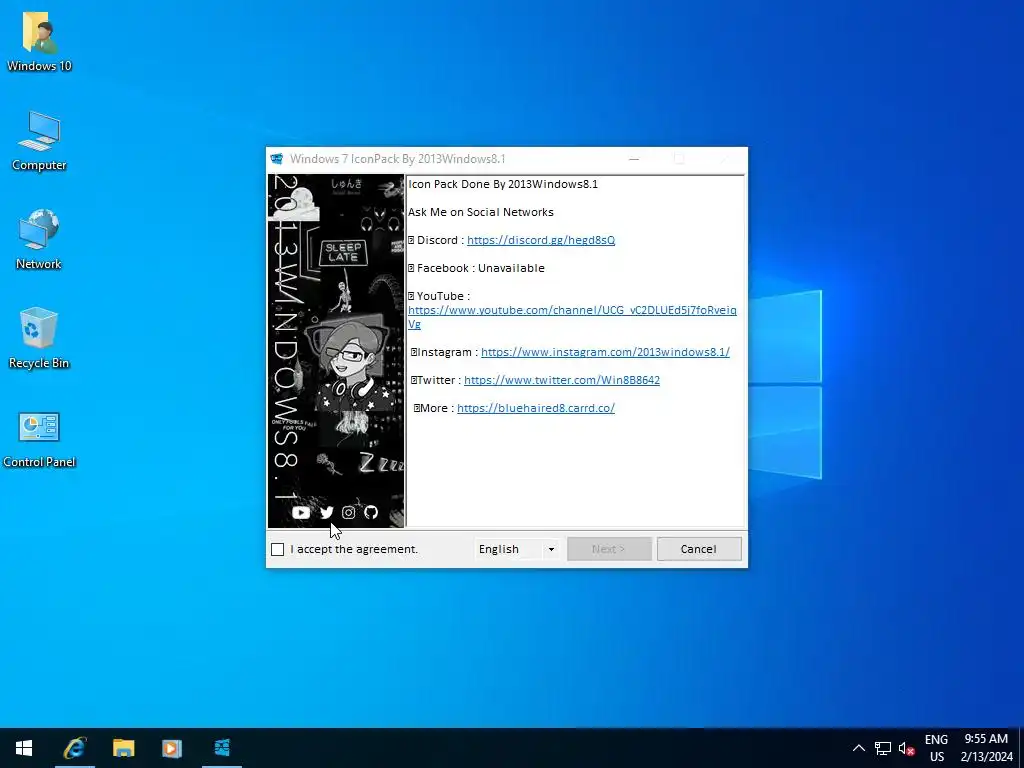Viewport: 1024px width, 768px height.
Task: Select the Network desktop icon
Action: click(39, 239)
